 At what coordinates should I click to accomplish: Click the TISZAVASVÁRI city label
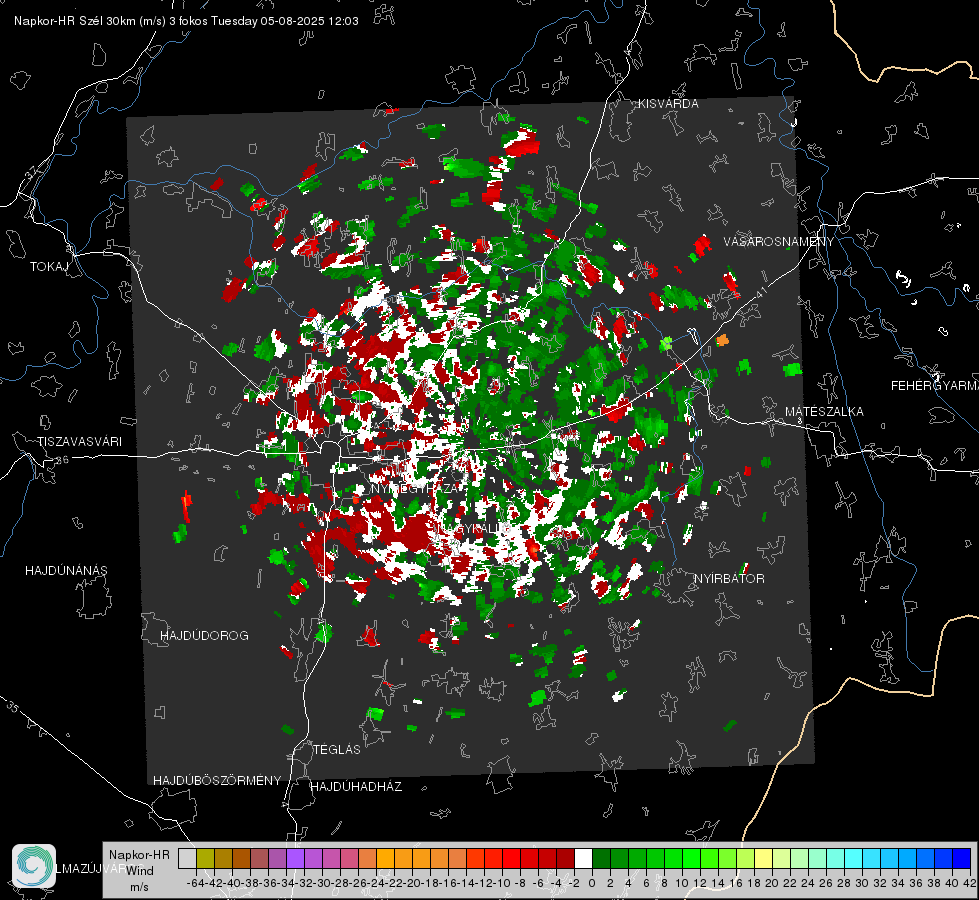click(79, 442)
